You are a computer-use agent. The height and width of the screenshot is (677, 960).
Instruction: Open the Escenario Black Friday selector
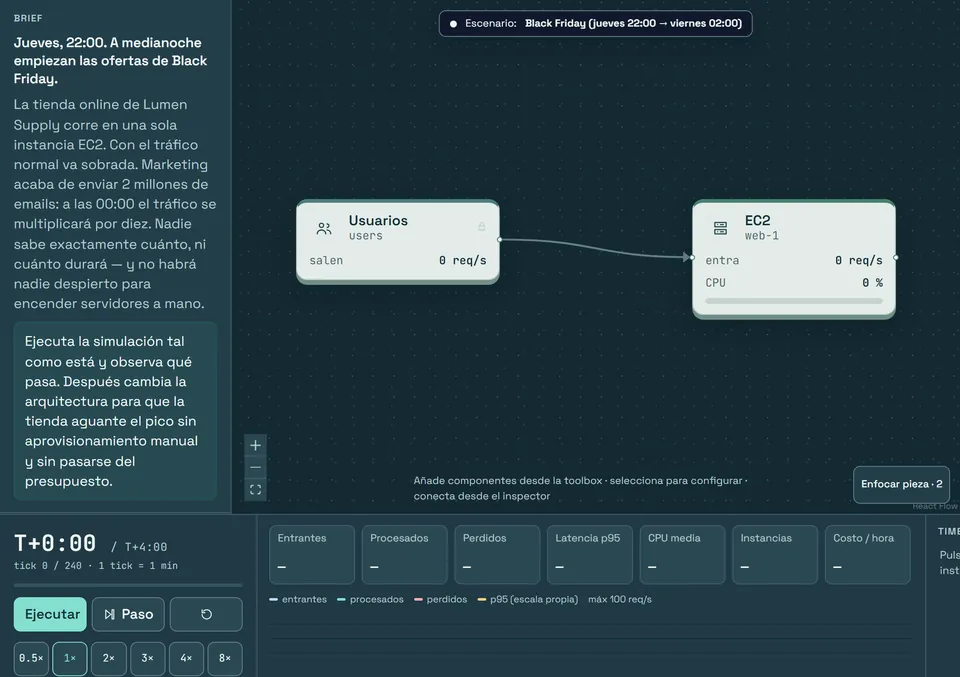(595, 23)
